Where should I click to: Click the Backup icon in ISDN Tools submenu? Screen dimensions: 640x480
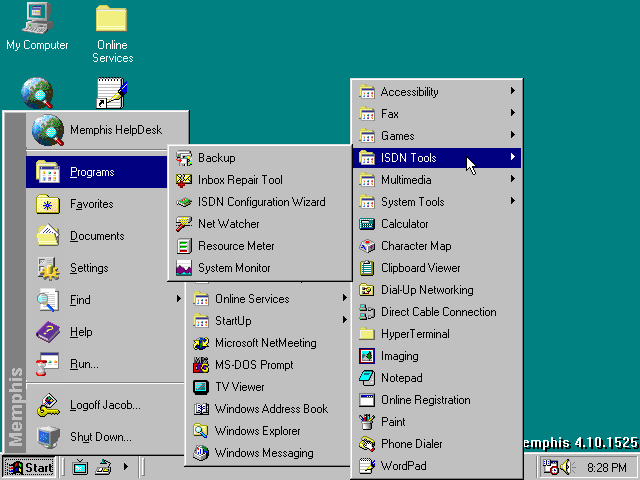pyautogui.click(x=184, y=158)
